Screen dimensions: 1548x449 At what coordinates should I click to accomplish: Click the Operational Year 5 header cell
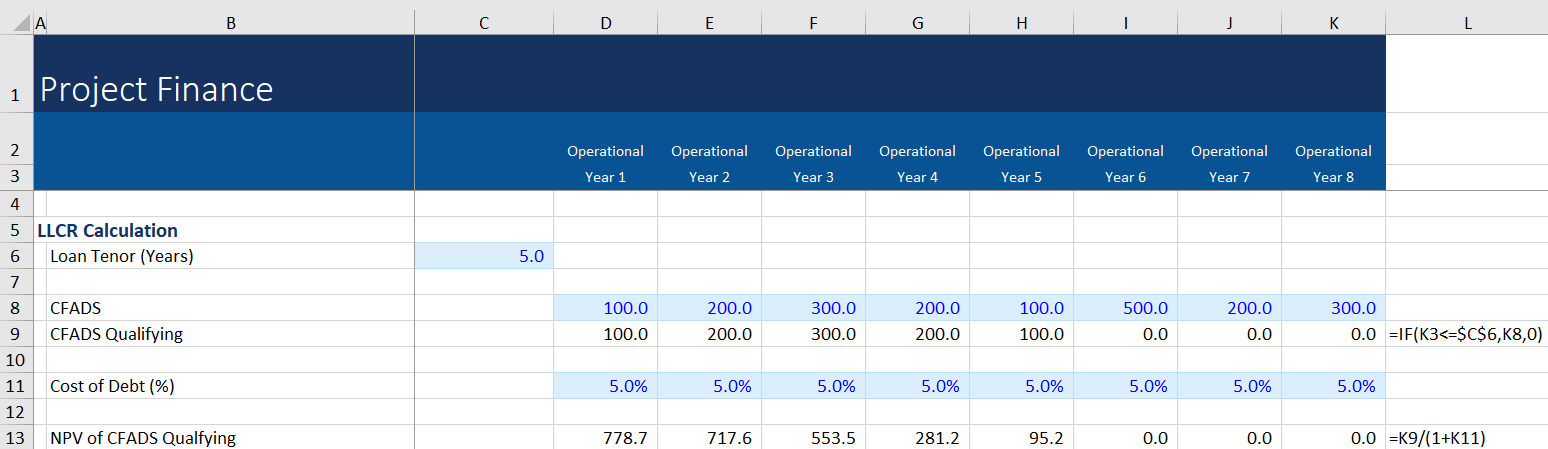coord(1021,164)
